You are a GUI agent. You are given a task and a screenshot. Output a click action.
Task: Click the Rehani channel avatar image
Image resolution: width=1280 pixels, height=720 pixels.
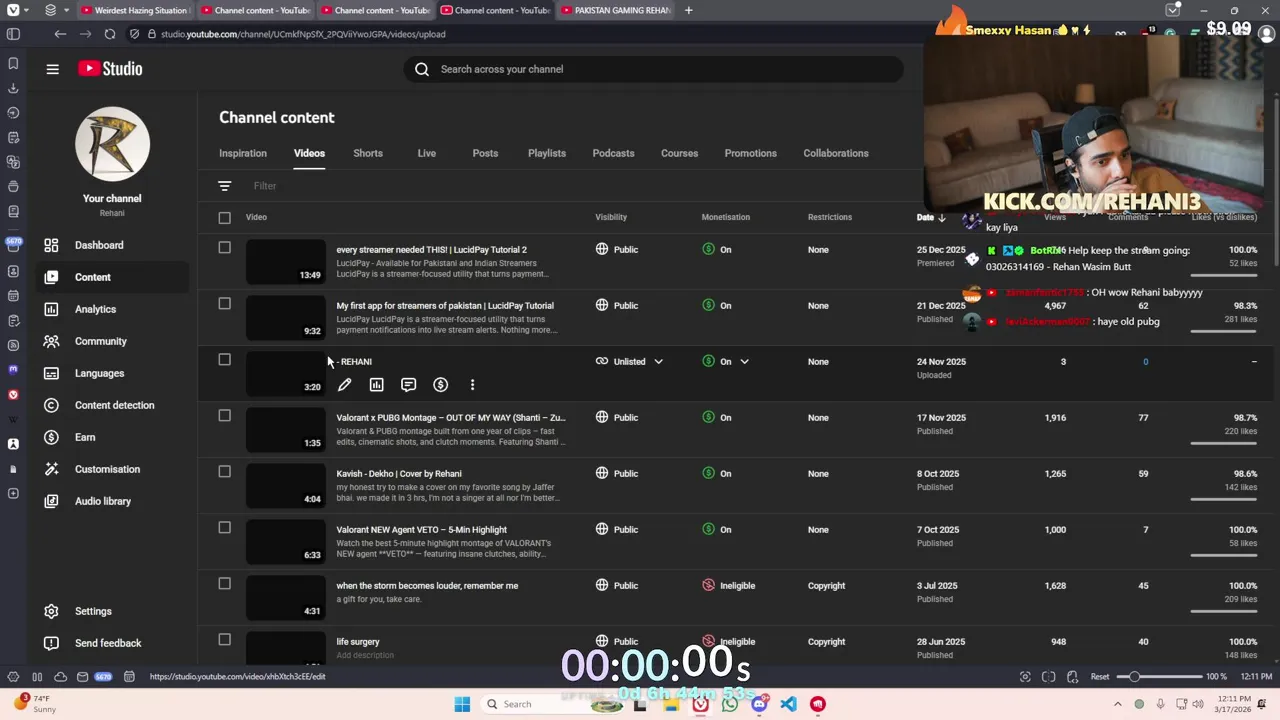click(x=112, y=144)
